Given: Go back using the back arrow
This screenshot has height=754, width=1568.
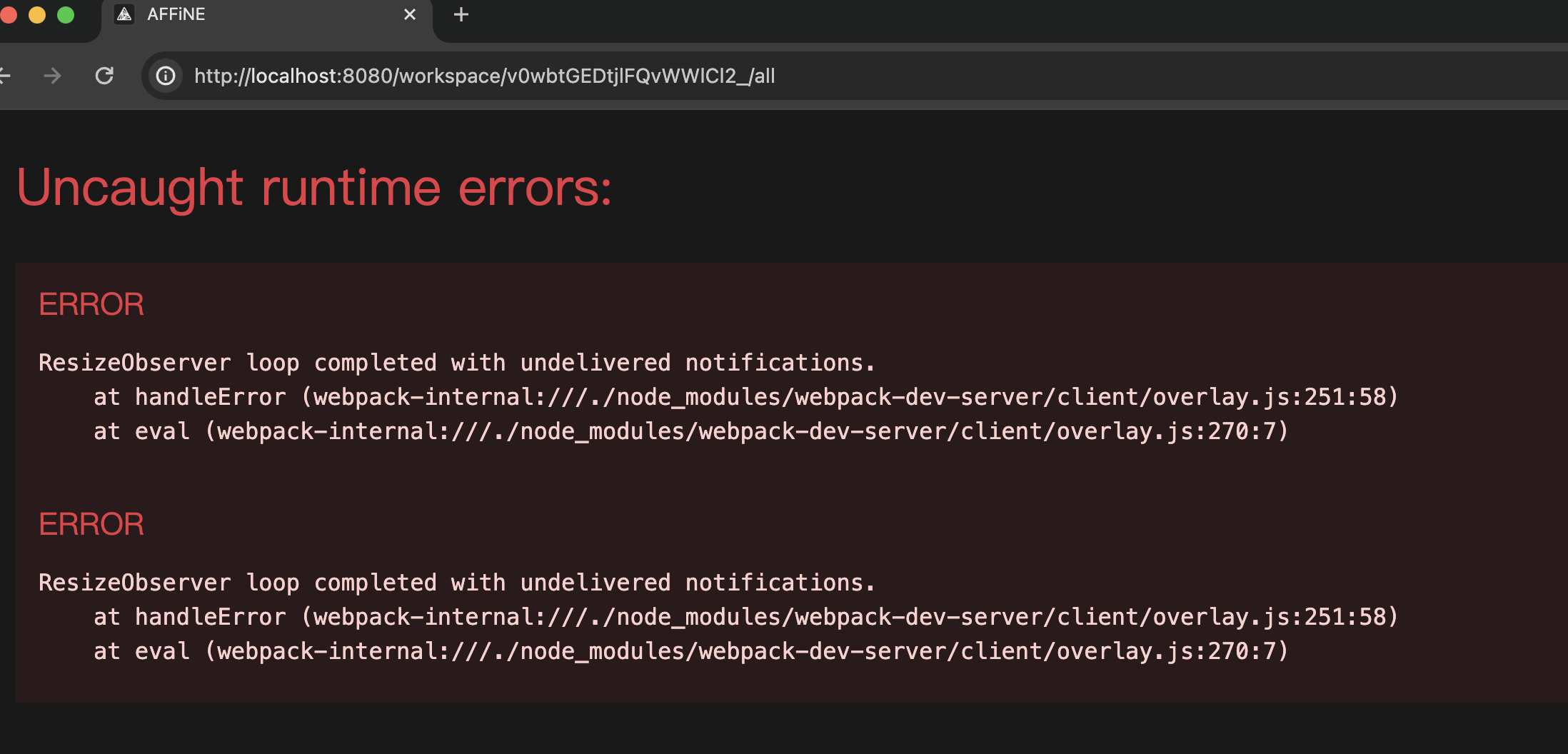Looking at the screenshot, I should pyautogui.click(x=4, y=76).
